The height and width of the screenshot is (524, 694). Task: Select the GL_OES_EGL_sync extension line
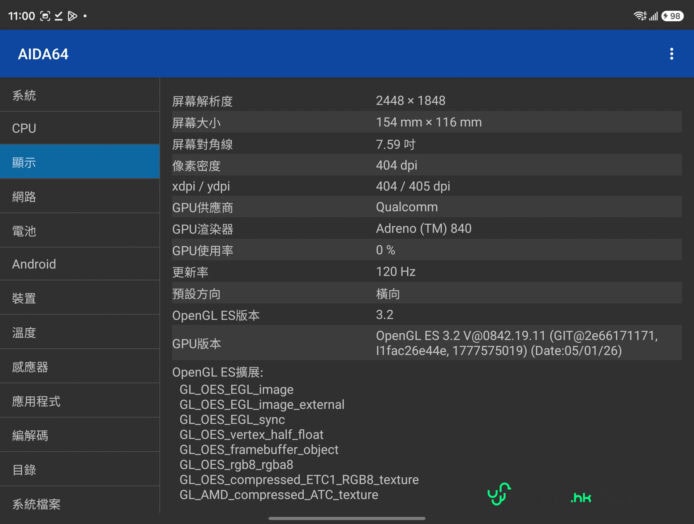tap(232, 420)
